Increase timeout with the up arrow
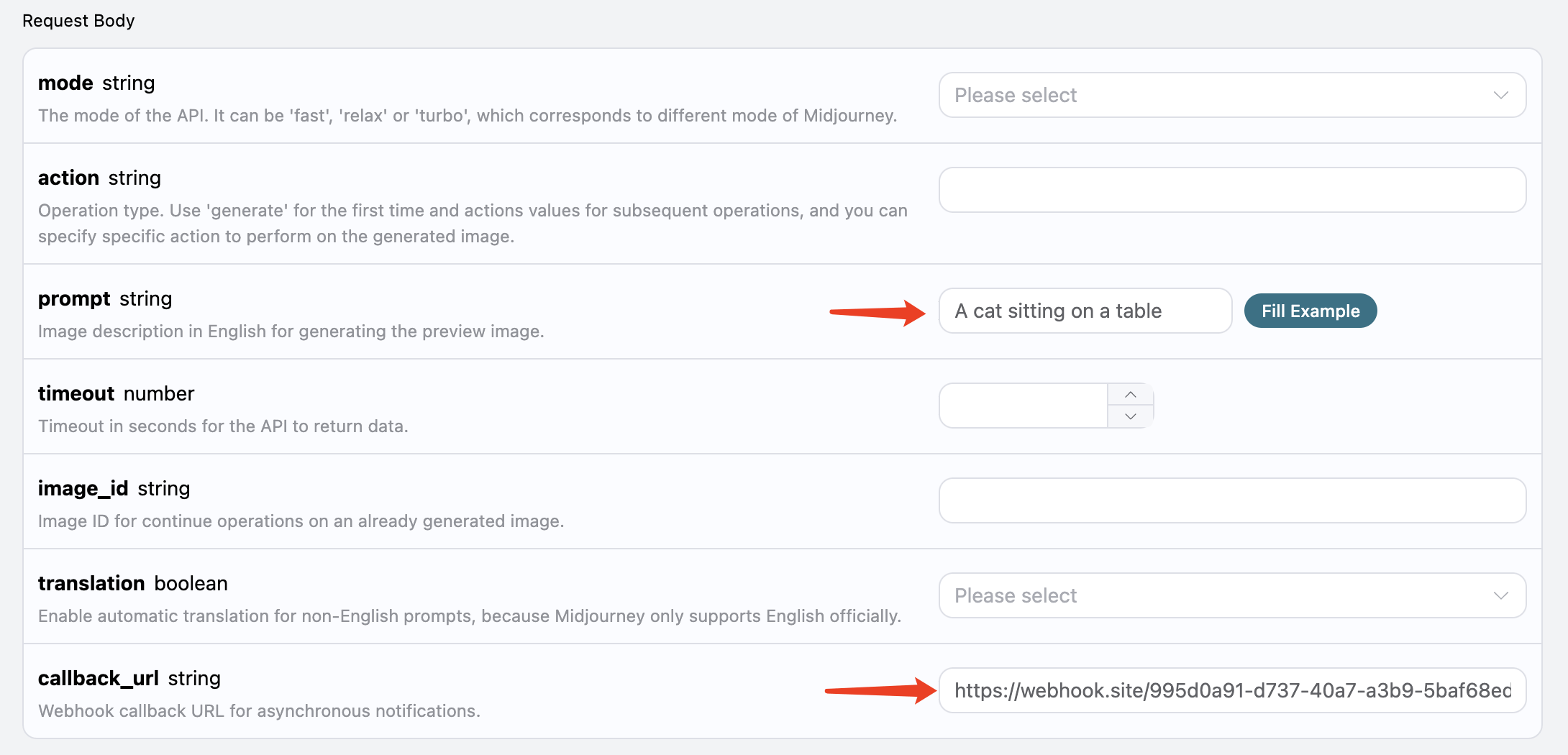Screen dimensions: 1568x755 point(1131,395)
